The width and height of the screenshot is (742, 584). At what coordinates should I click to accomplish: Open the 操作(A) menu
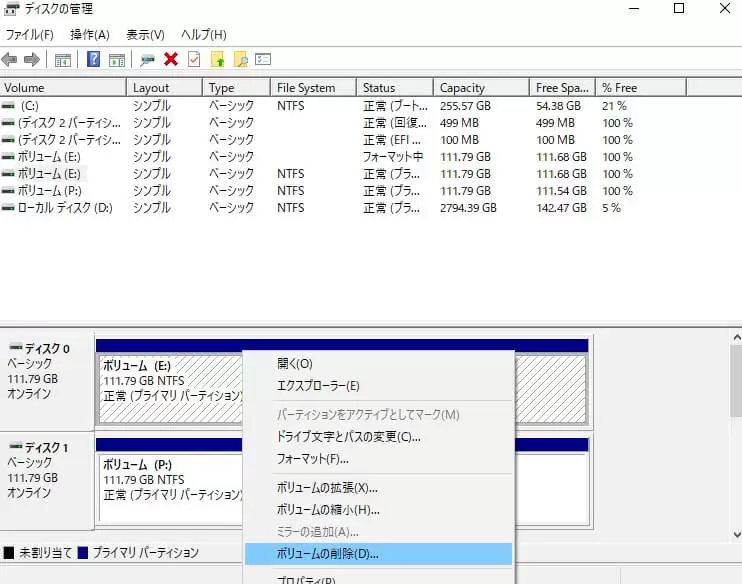pyautogui.click(x=90, y=35)
